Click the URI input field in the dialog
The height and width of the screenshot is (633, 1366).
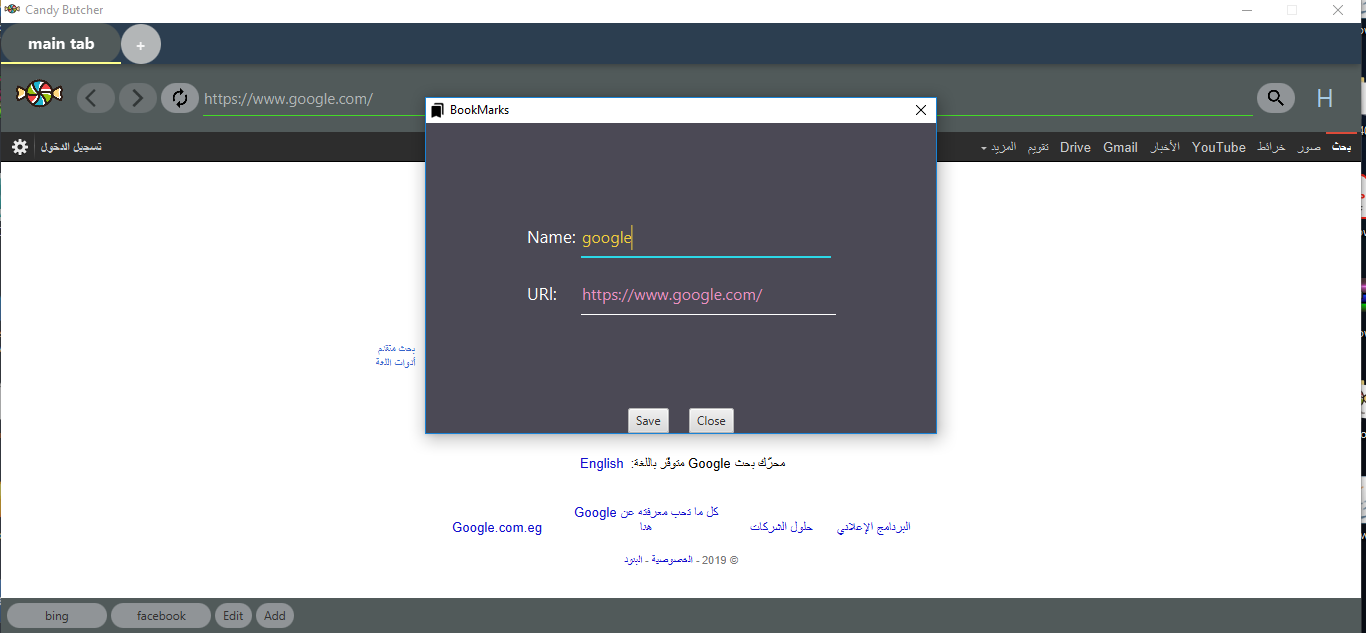[707, 294]
